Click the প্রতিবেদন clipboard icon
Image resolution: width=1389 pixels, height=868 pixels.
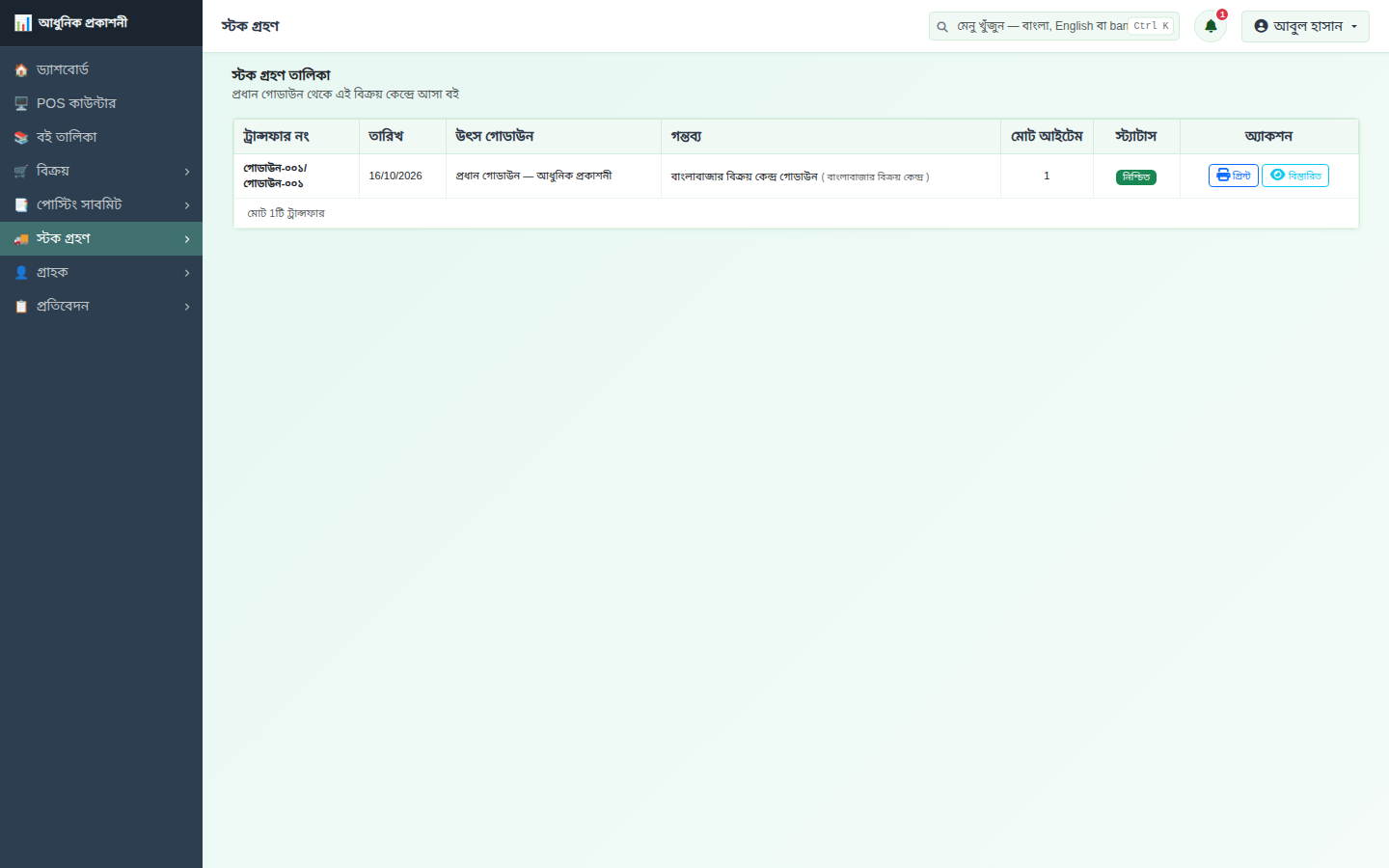tap(21, 306)
